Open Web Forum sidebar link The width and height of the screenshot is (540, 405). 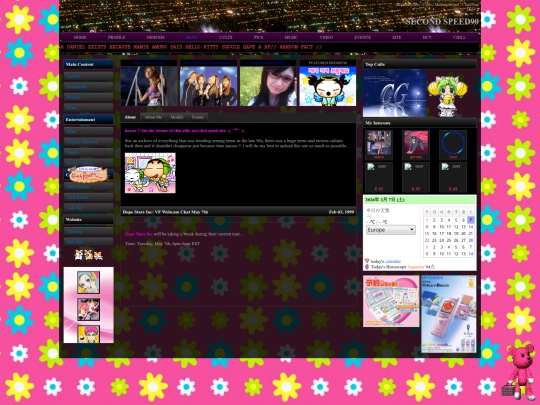click(89, 187)
